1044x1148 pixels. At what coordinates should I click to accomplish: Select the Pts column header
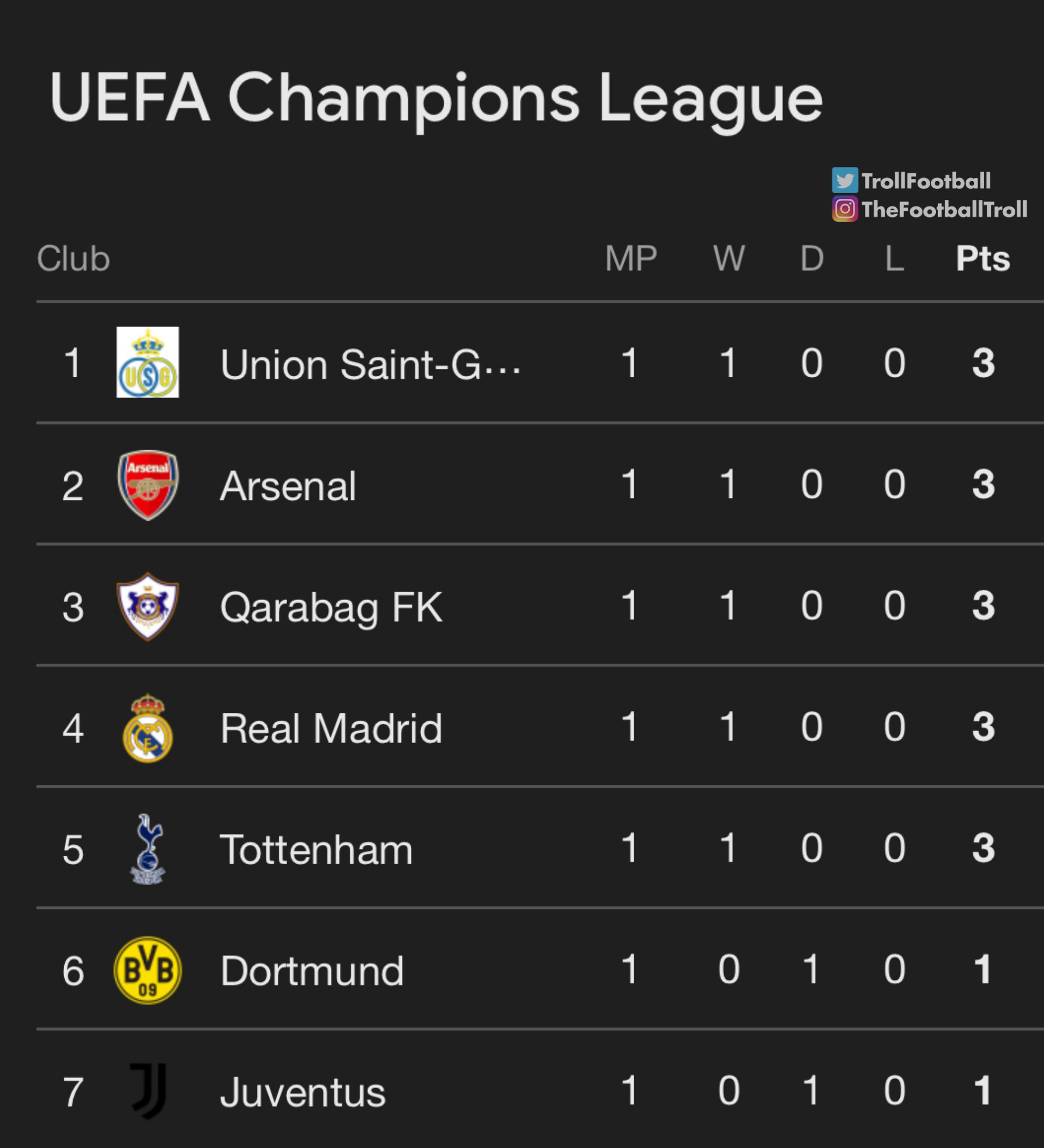[x=983, y=258]
